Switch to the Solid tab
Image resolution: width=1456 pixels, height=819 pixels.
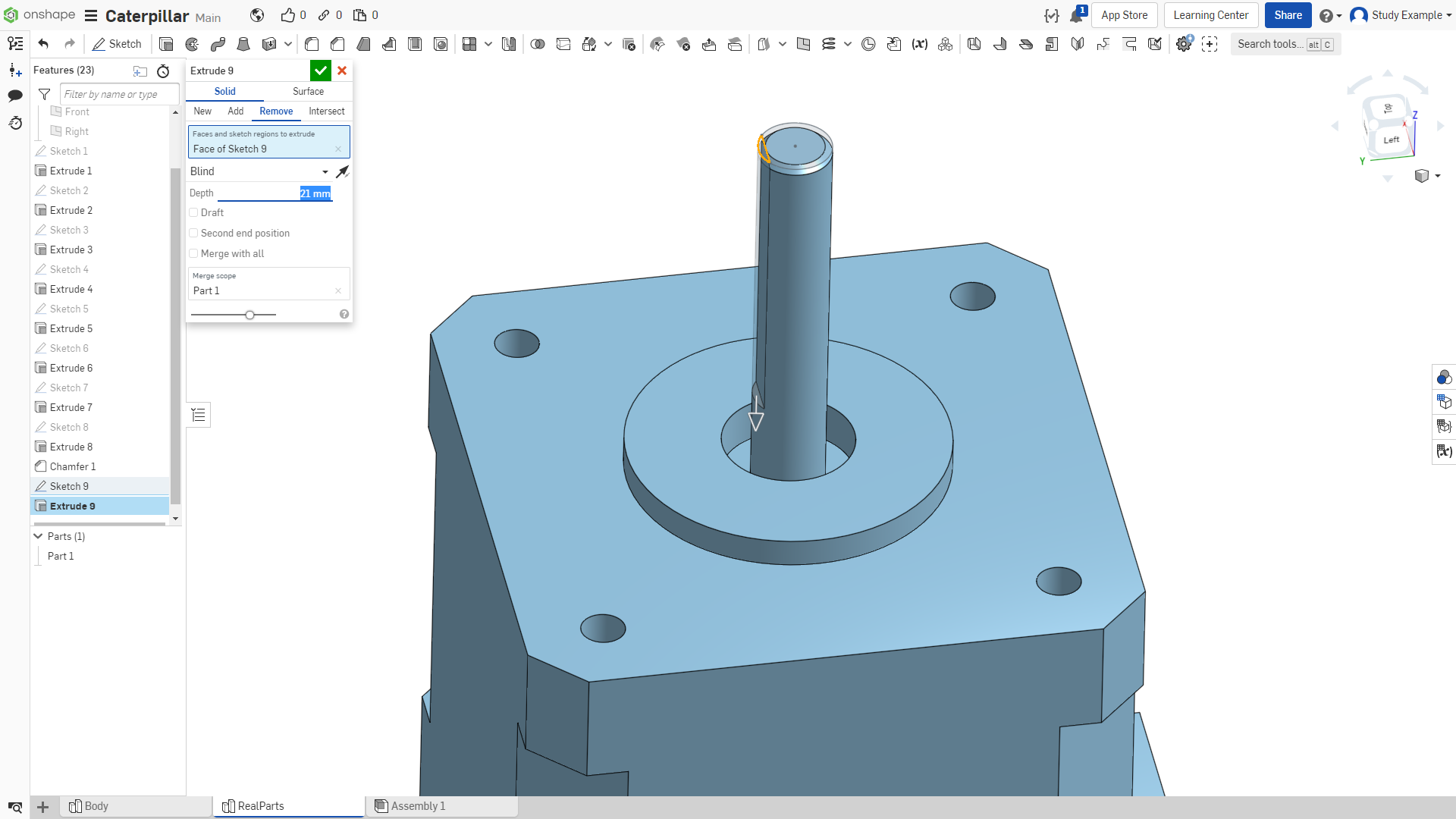[x=224, y=91]
